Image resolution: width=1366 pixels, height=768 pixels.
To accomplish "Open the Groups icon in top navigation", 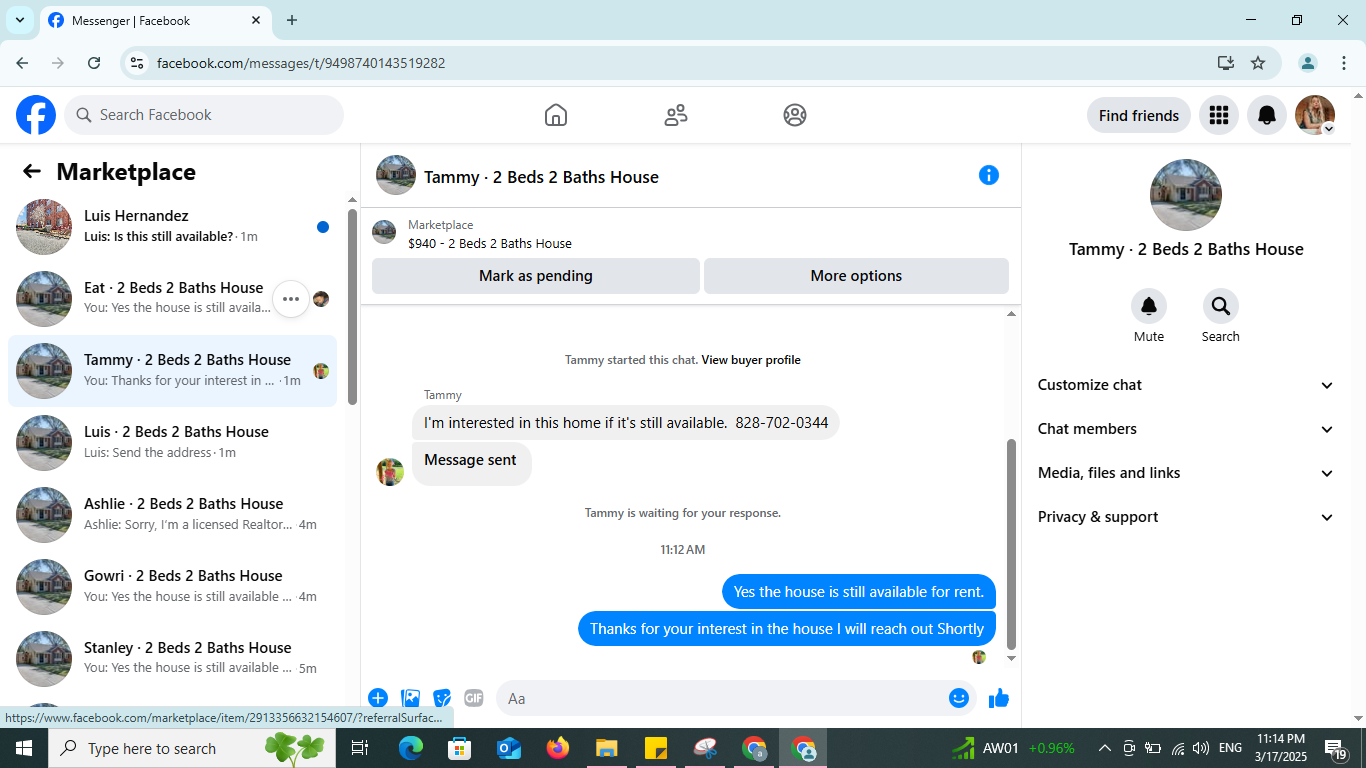I will [x=795, y=115].
